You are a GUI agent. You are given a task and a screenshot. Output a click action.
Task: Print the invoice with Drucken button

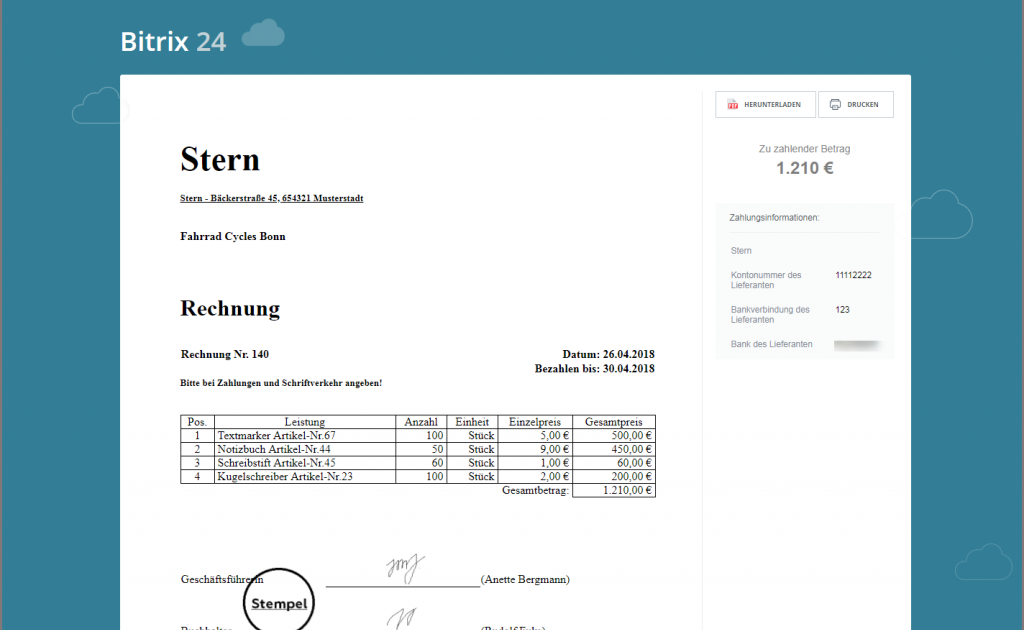point(856,104)
